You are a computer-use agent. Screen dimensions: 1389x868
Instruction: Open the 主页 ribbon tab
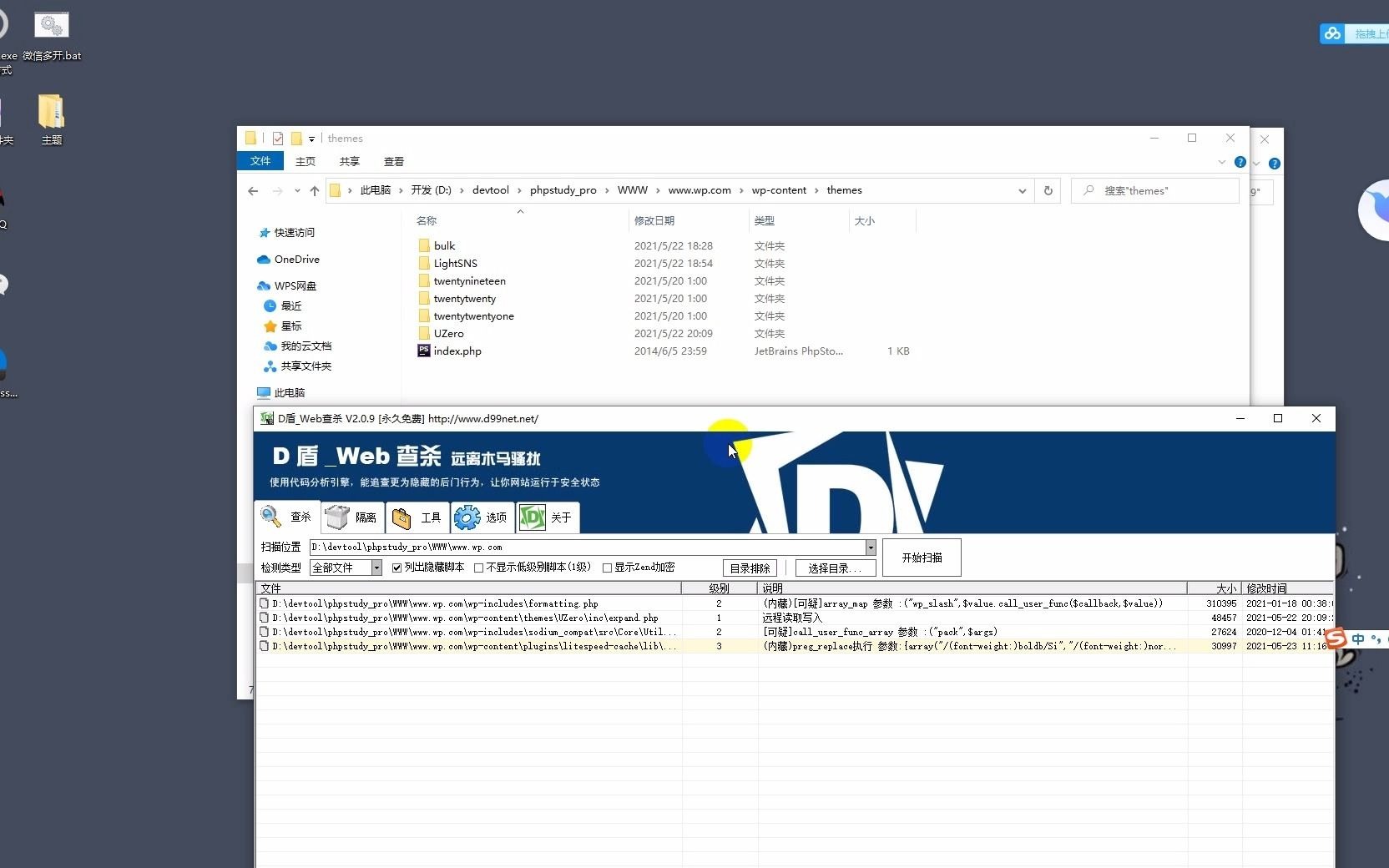(x=306, y=161)
